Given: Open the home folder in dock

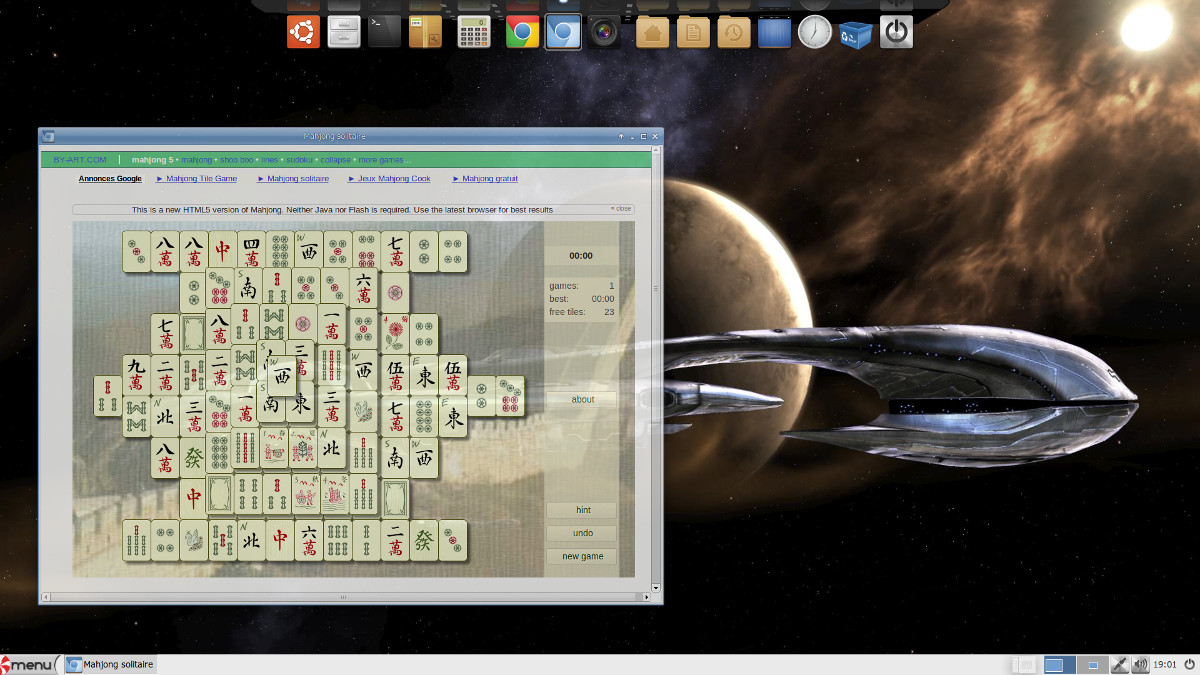Looking at the screenshot, I should coord(652,32).
